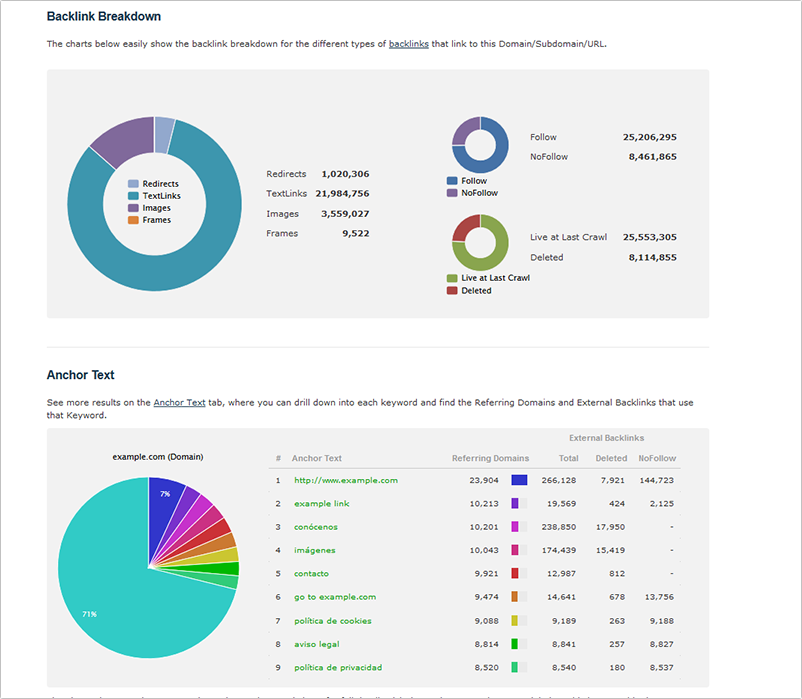Click total backlinks value 238,850

[x=559, y=527]
